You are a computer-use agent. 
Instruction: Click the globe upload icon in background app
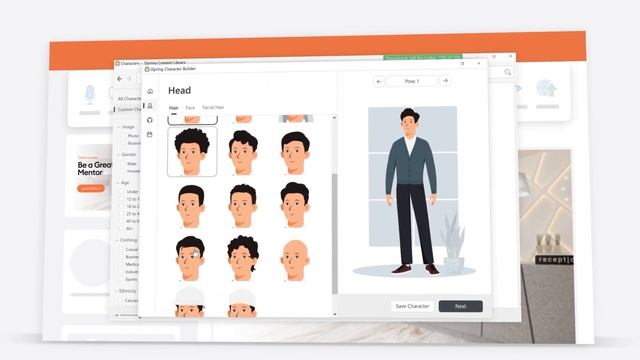[547, 89]
